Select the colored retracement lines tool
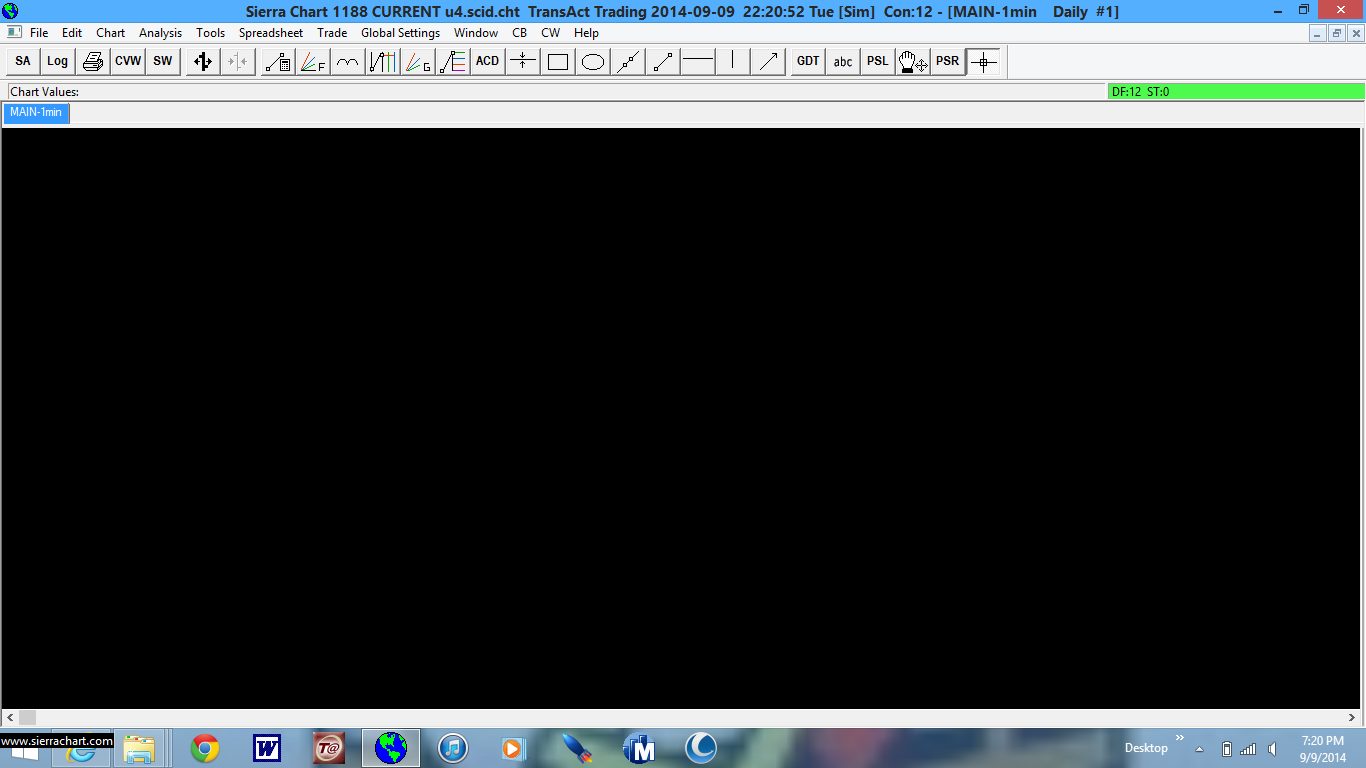This screenshot has width=1366, height=768. point(453,61)
